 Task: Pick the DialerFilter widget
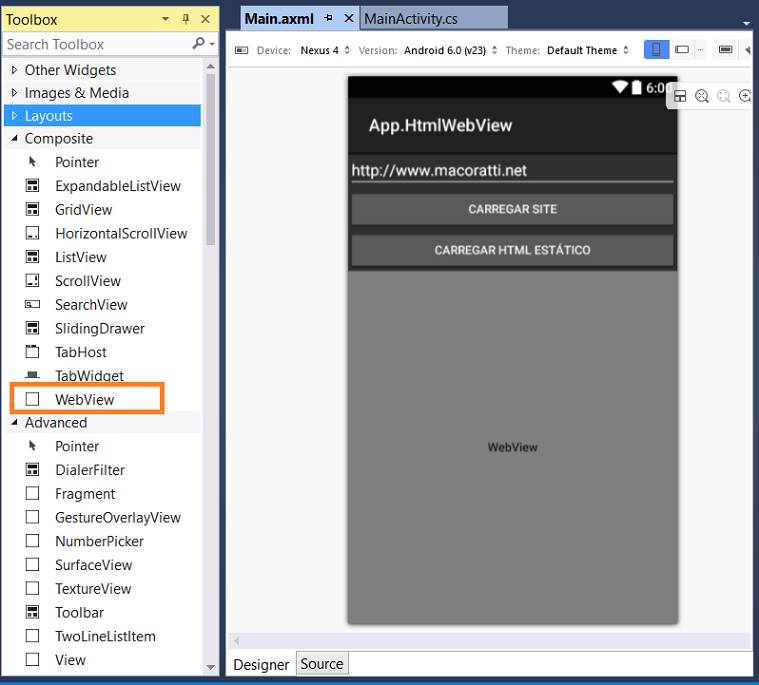90,470
